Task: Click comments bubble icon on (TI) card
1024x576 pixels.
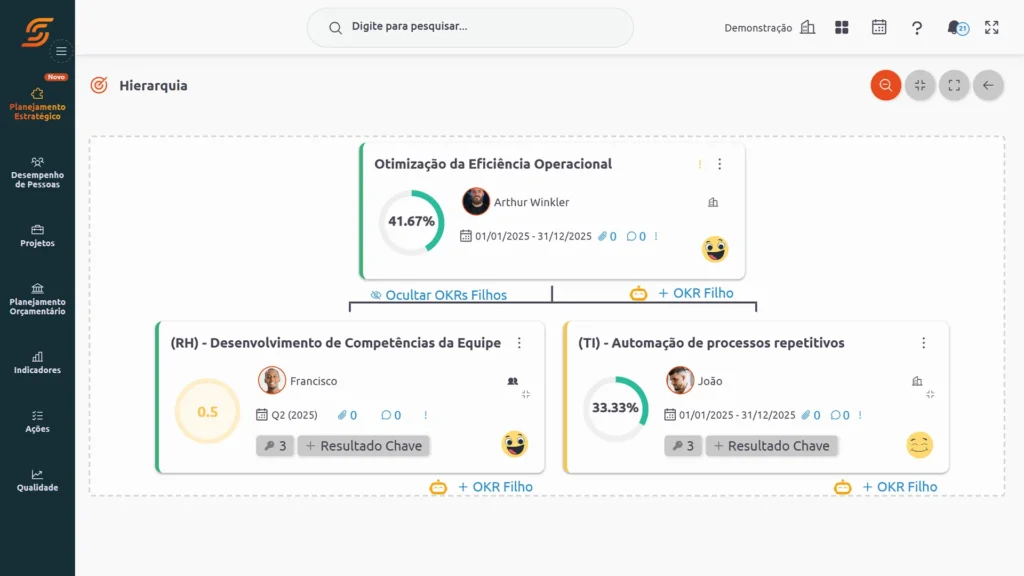Action: [835, 415]
